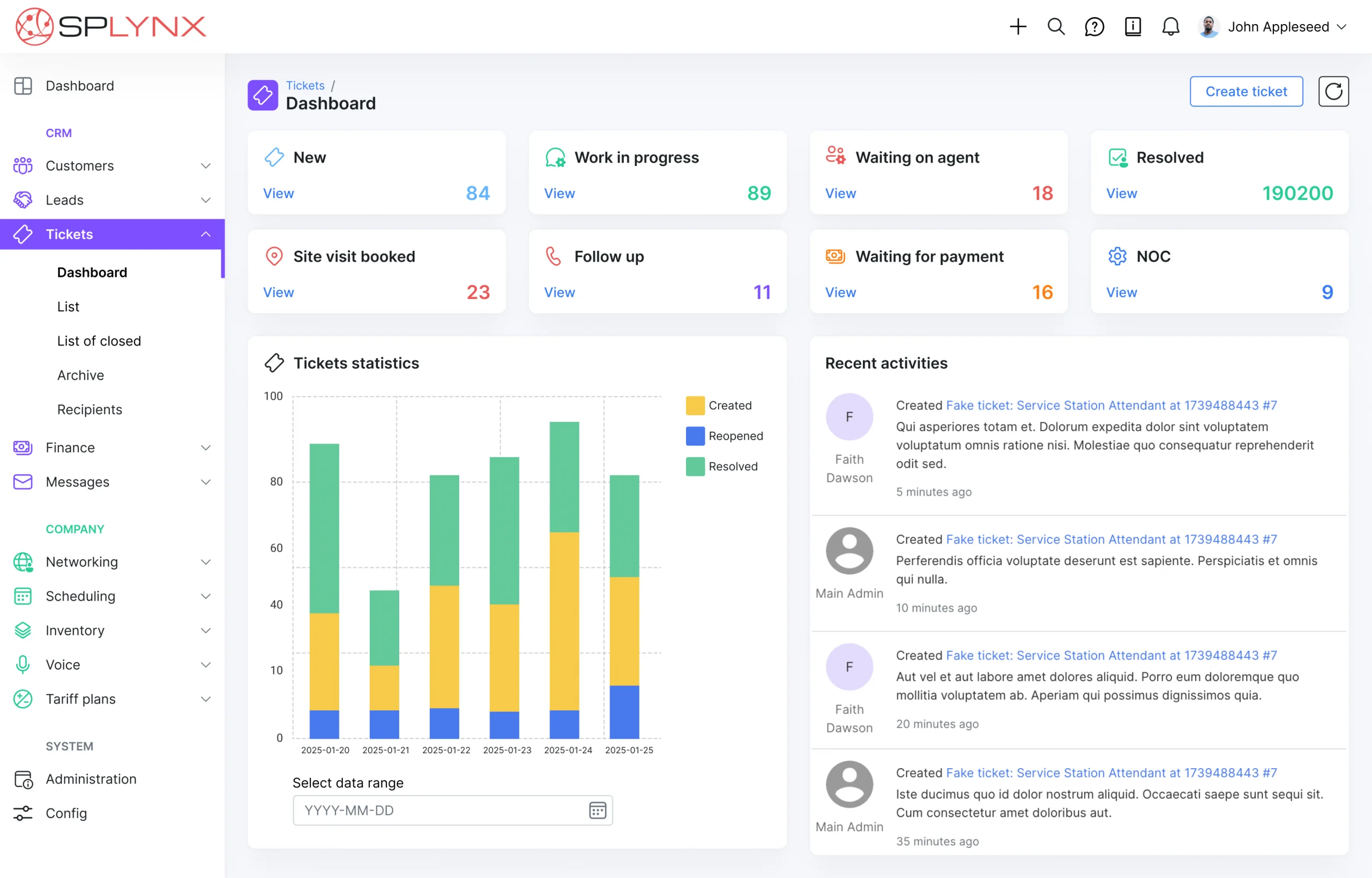The width and height of the screenshot is (1372, 878).
Task: Click the help question mark icon
Action: click(1094, 26)
